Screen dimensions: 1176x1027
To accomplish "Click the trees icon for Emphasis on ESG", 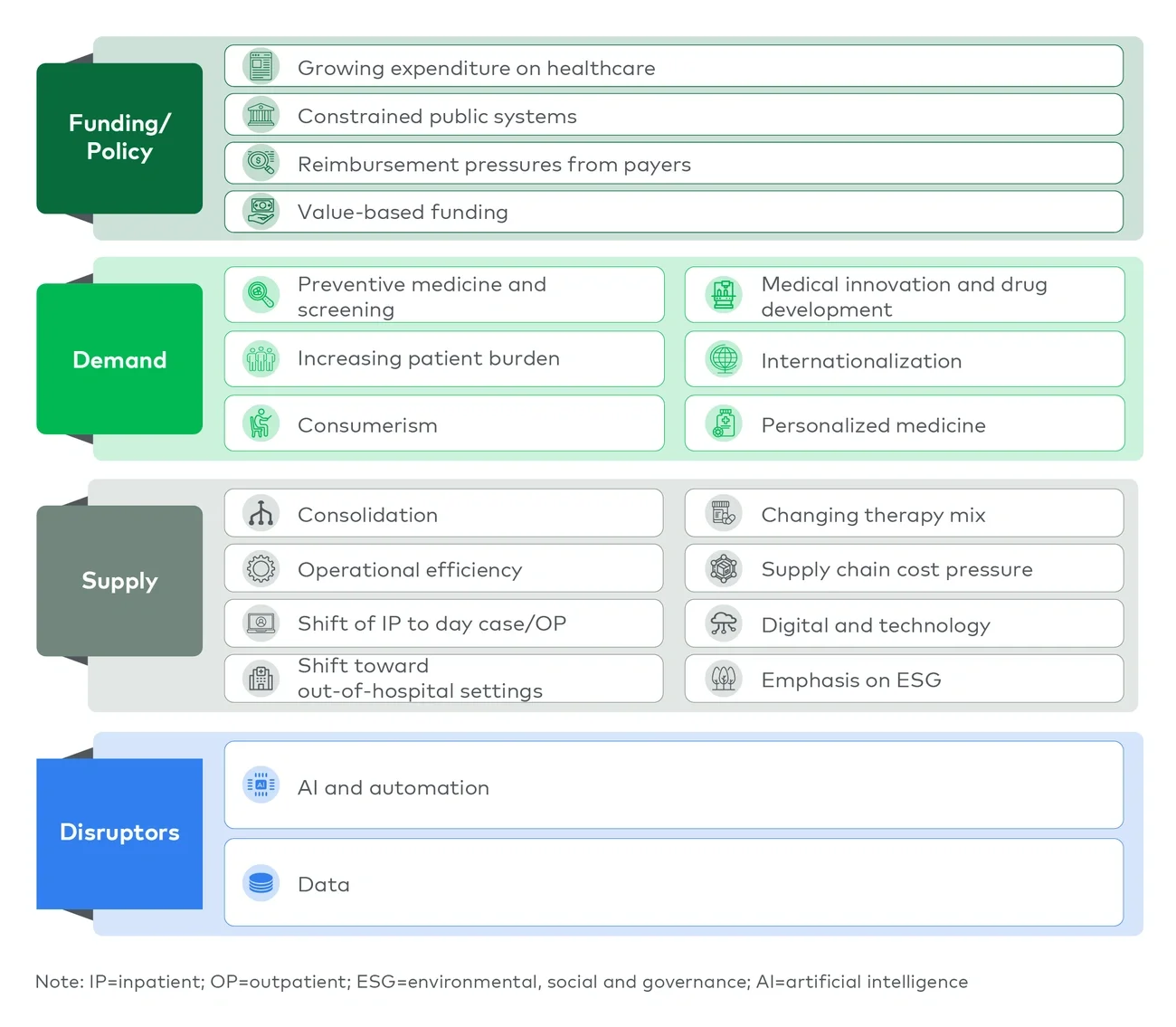I will (x=724, y=678).
